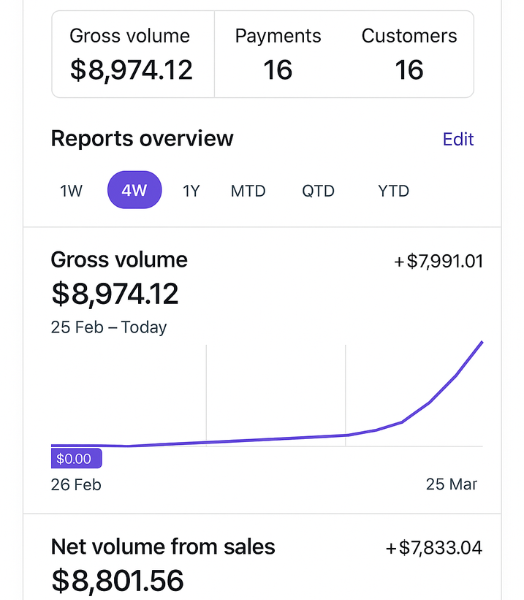Click the +$7,833.04 net change figure
Viewport: 524px width, 600px height.
(434, 548)
